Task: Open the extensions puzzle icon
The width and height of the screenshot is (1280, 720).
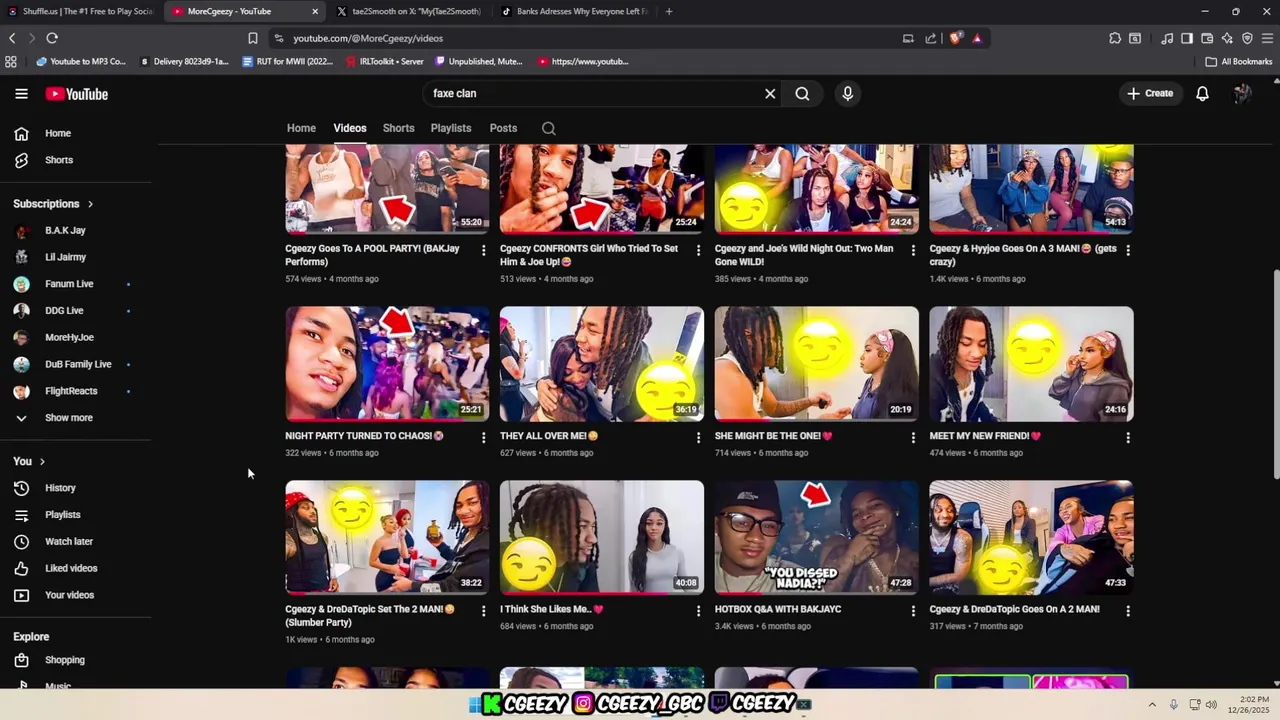Action: pos(1115,38)
